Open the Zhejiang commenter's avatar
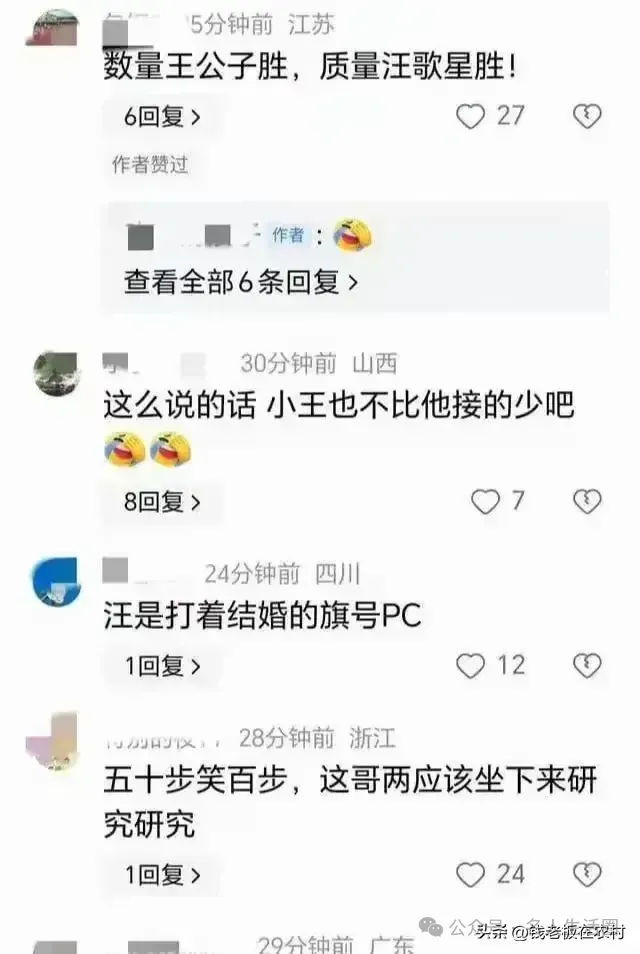The width and height of the screenshot is (640, 954). point(52,742)
